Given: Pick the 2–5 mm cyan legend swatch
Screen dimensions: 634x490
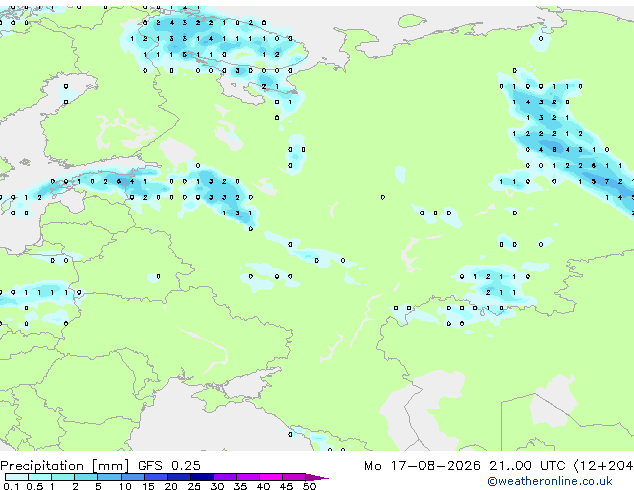Looking at the screenshot, I should 86,477.
